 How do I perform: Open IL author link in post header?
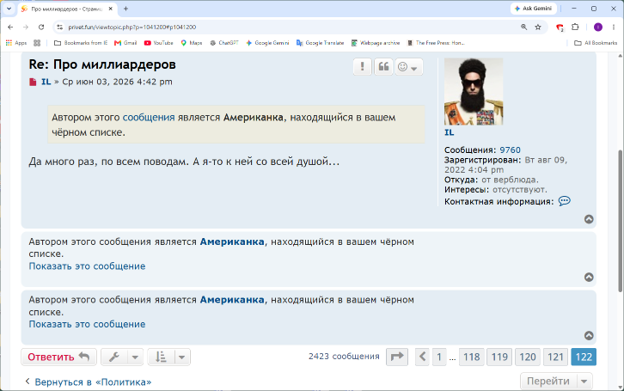pyautogui.click(x=46, y=82)
